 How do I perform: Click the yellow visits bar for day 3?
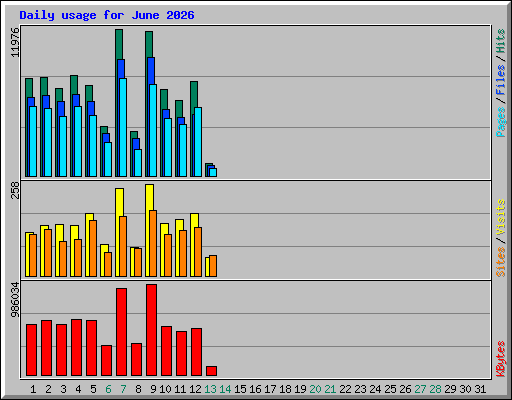[x=59, y=233]
